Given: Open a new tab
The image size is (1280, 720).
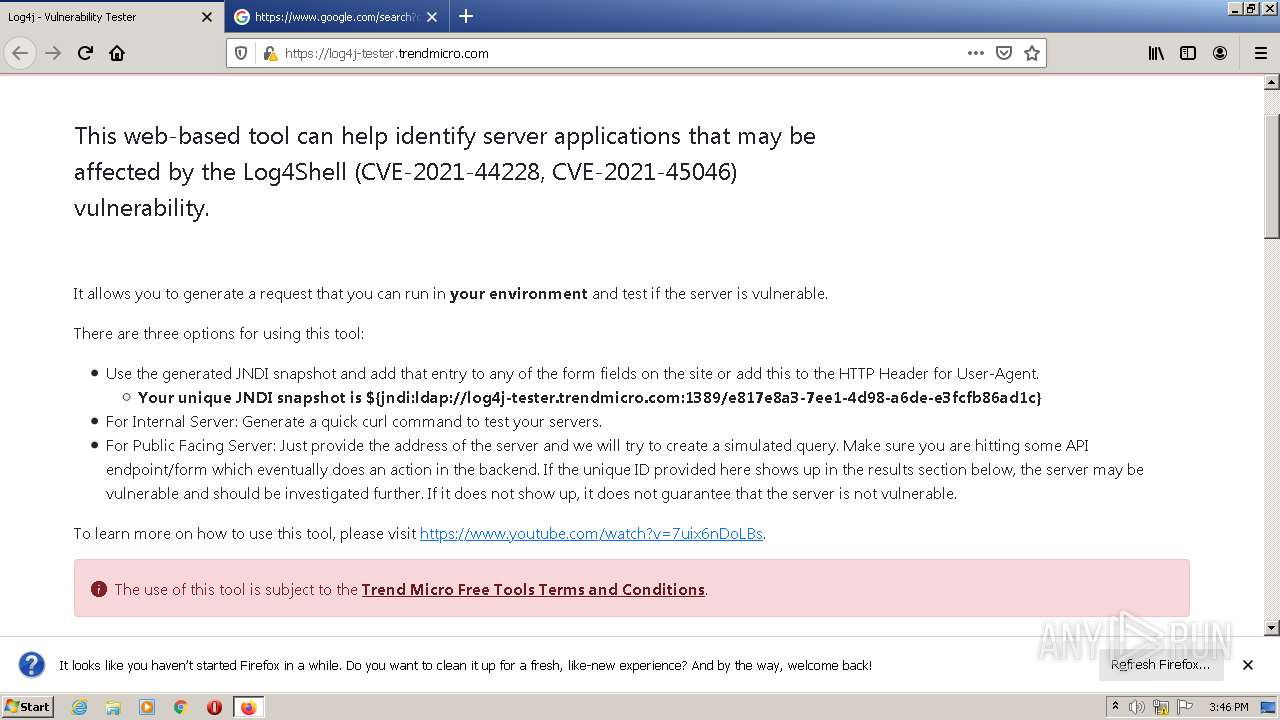Looking at the screenshot, I should 466,16.
